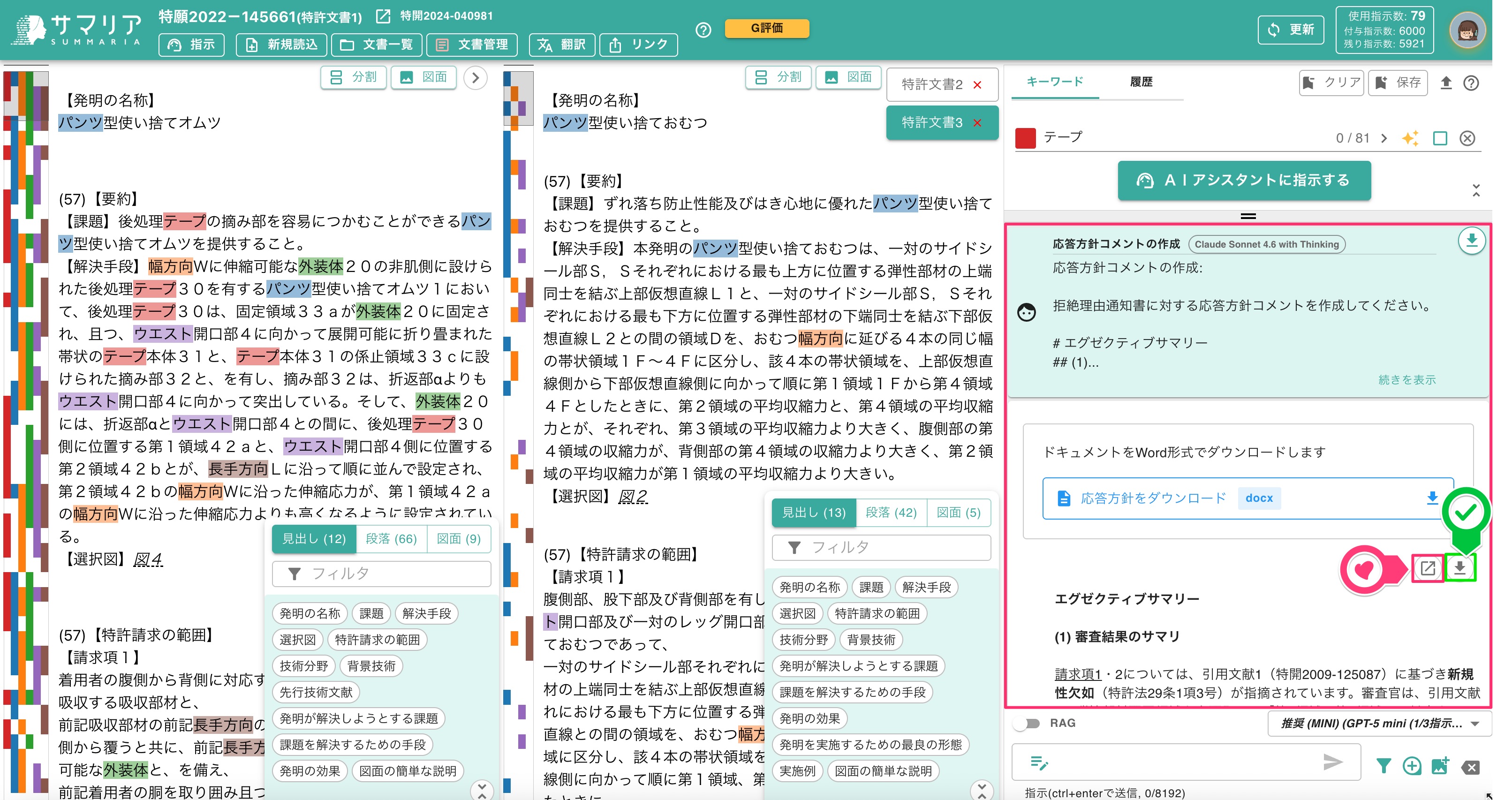Viewport: 1512px width, 800px height.
Task: Open the external link icon beside the document title
Action: (383, 16)
